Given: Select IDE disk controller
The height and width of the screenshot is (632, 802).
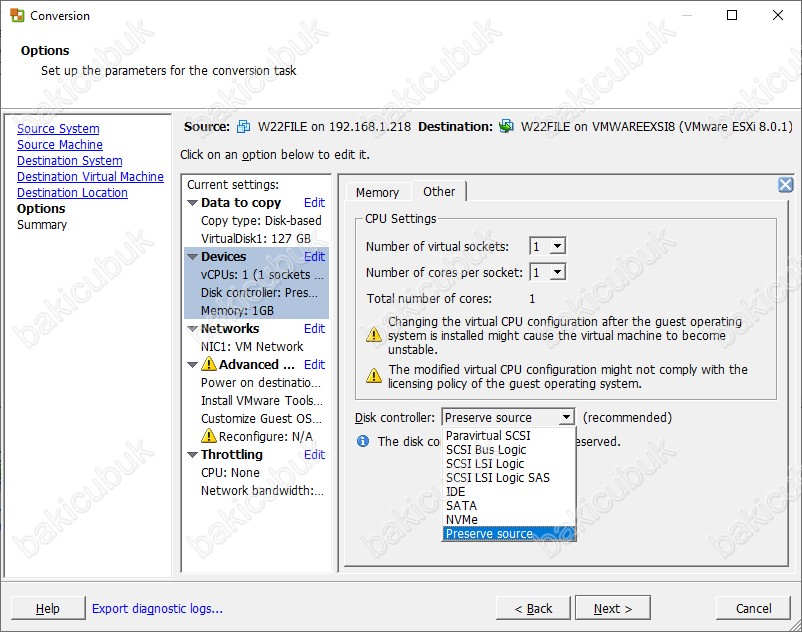Looking at the screenshot, I should [x=509, y=492].
